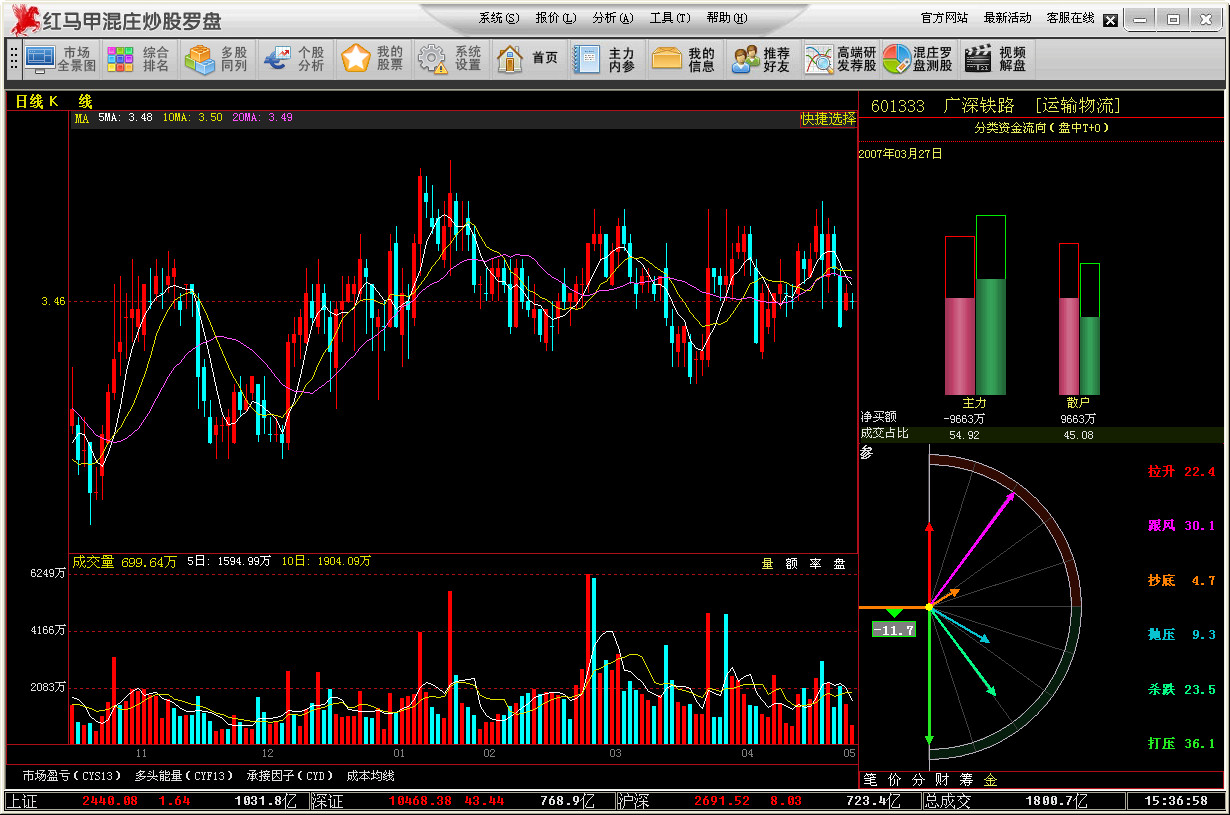This screenshot has height=815, width=1230.
Task: Open the 日线 K 线 period selector
Action: tap(53, 101)
